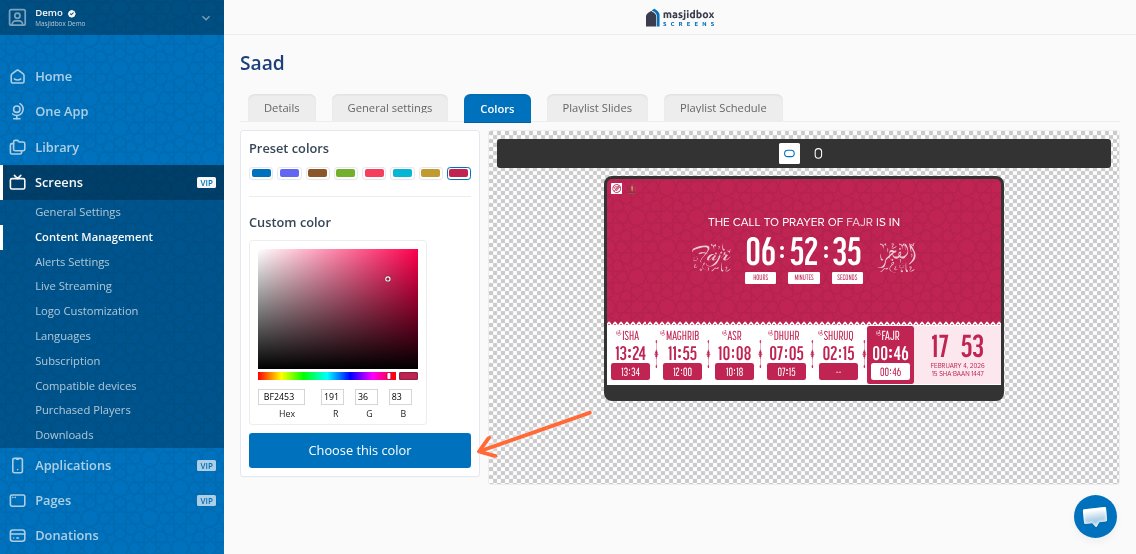Select the crimson preset color
Viewport: 1136px width, 554px height.
click(x=459, y=173)
